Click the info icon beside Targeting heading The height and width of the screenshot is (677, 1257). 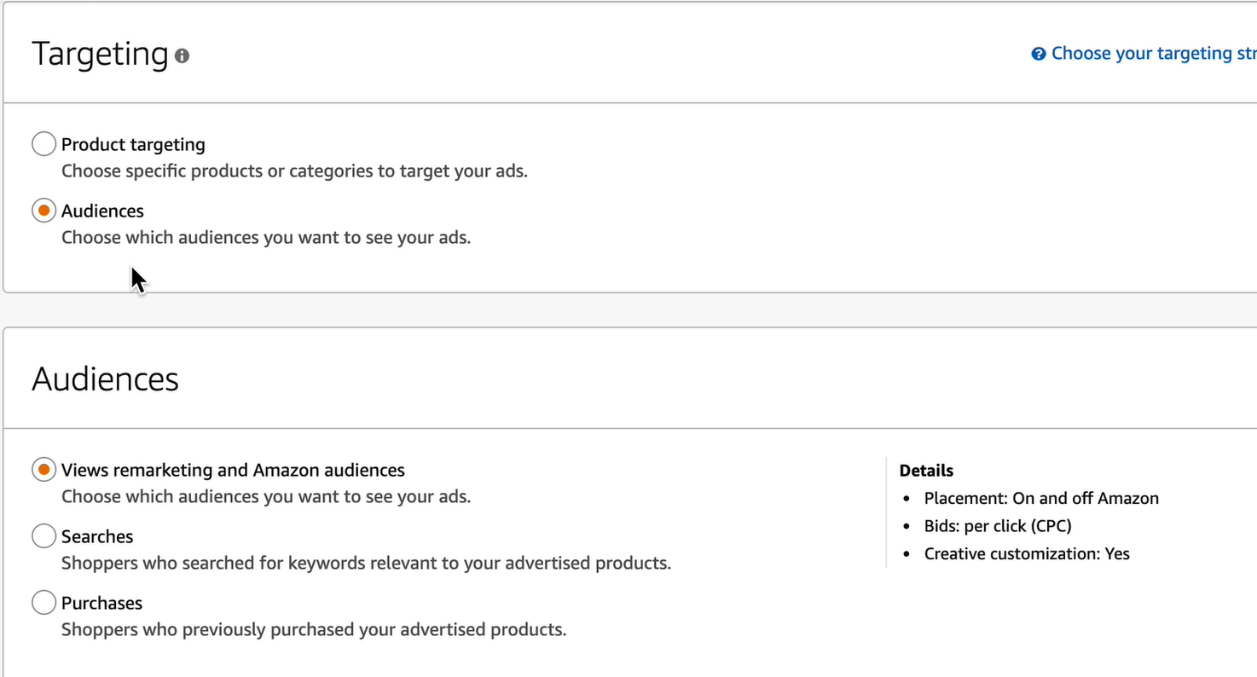pyautogui.click(x=182, y=56)
